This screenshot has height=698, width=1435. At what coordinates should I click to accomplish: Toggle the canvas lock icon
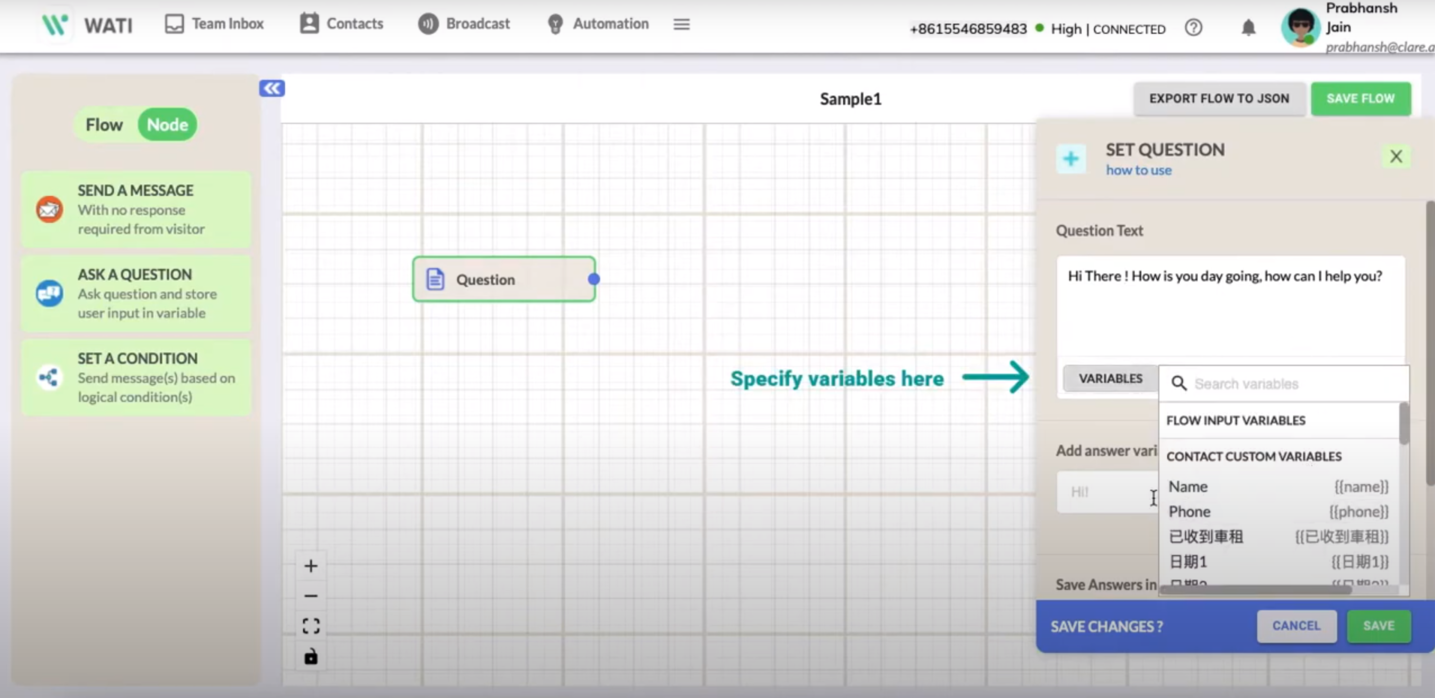pyautogui.click(x=311, y=657)
